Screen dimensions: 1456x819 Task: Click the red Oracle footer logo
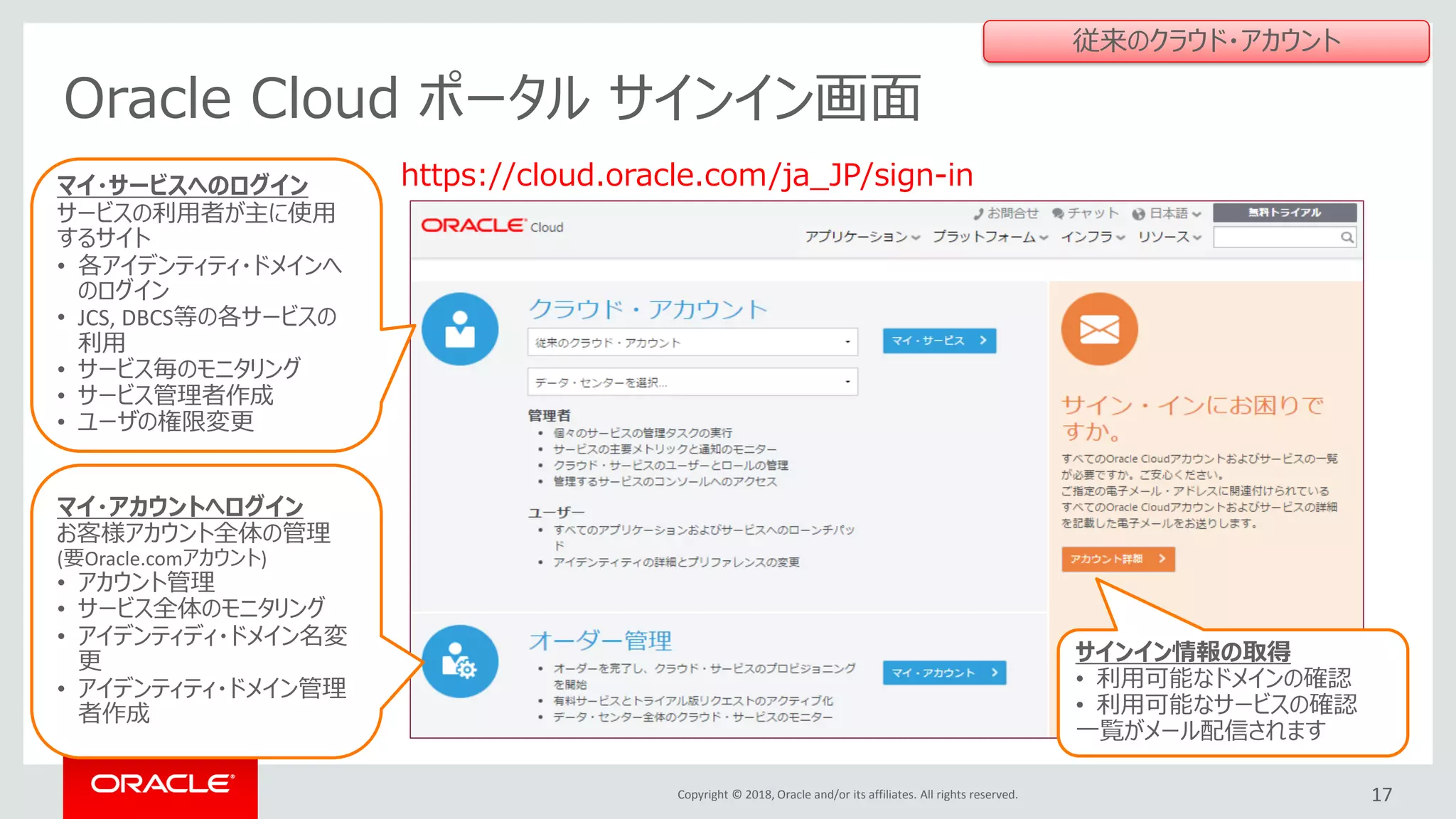coord(161,788)
